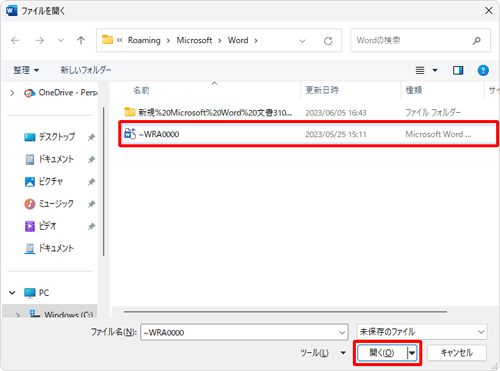Open recent locations chevron in navigation bar

click(x=61, y=41)
